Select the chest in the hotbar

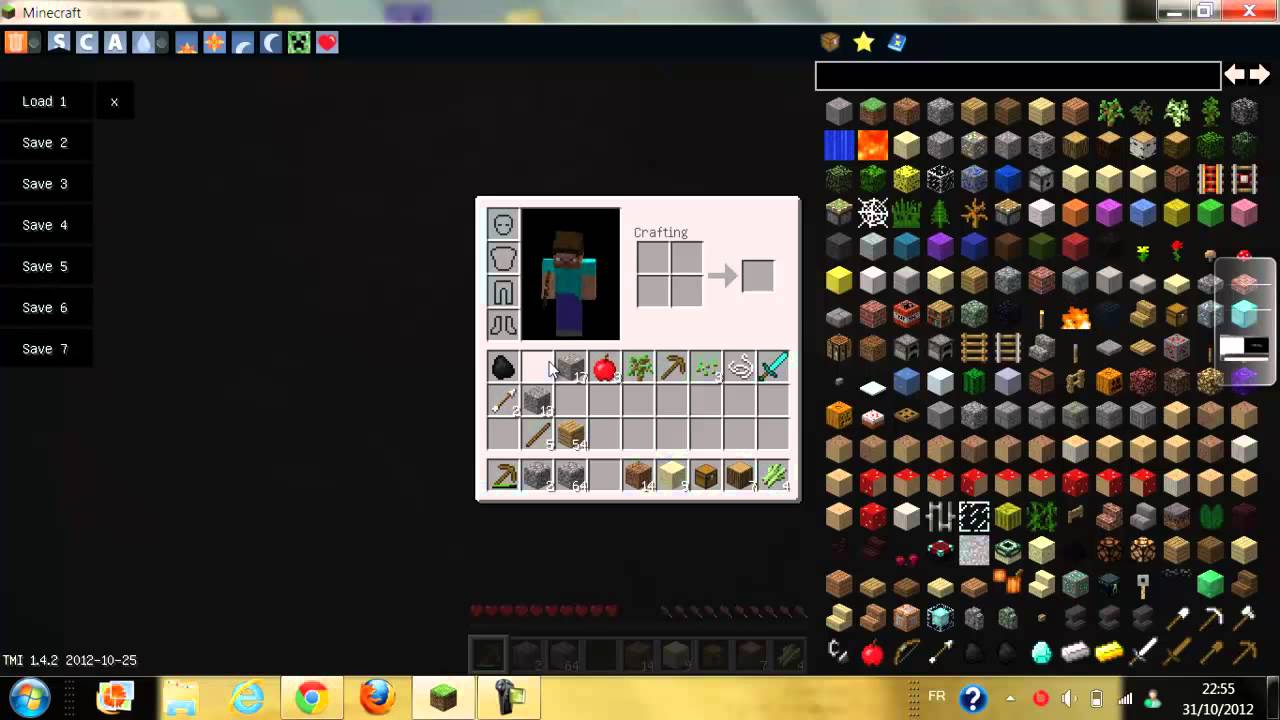coord(706,476)
